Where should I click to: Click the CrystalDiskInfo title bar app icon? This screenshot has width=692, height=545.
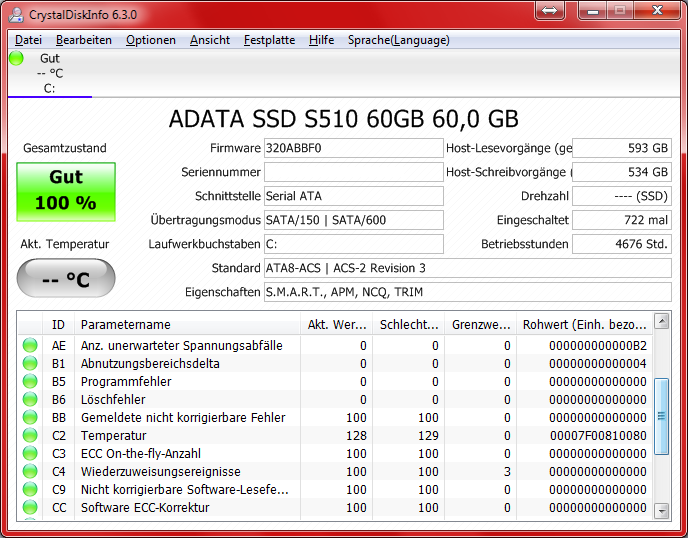click(x=17, y=15)
